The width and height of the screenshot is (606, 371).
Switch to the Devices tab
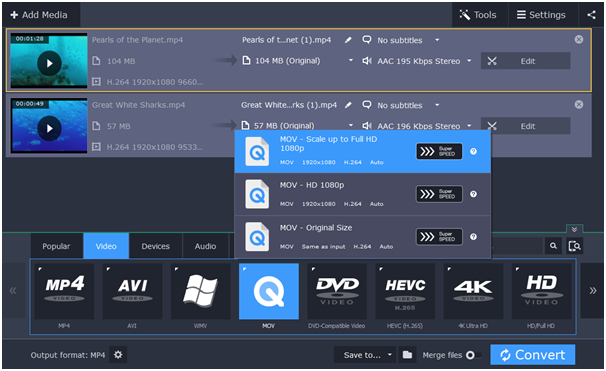[x=155, y=246]
